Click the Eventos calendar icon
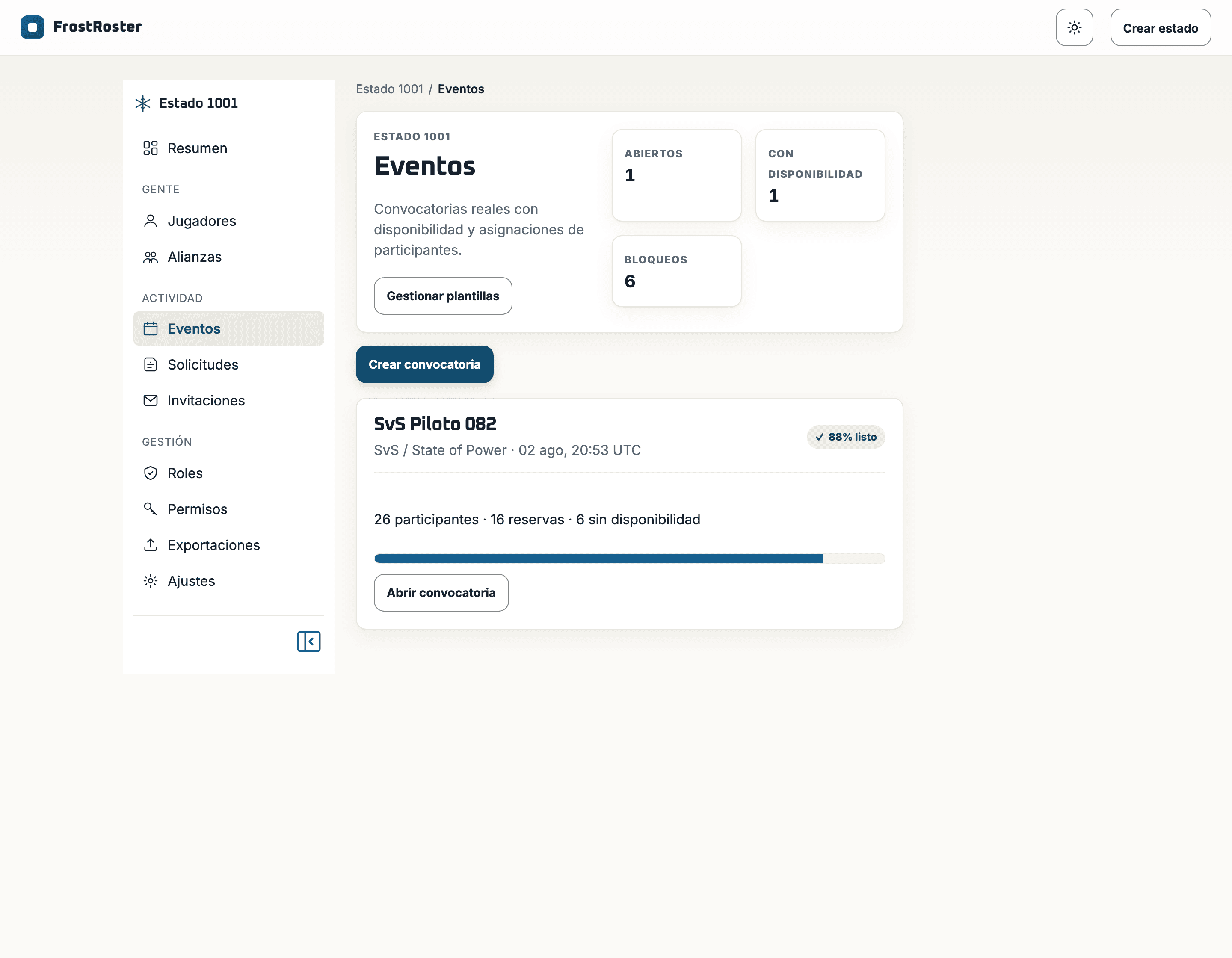Screen dimensions: 1232x958 pos(150,329)
